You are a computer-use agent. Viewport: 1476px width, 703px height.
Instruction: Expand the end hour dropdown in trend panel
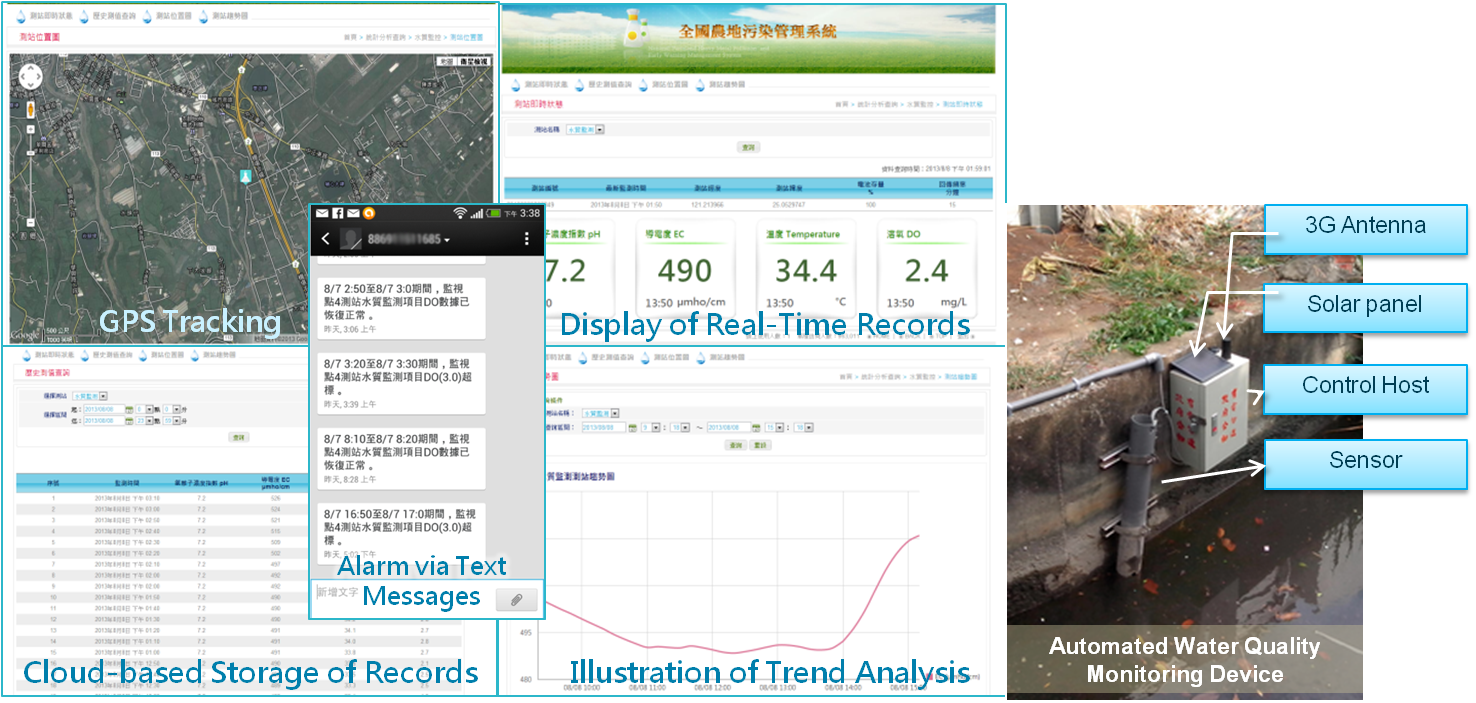780,428
